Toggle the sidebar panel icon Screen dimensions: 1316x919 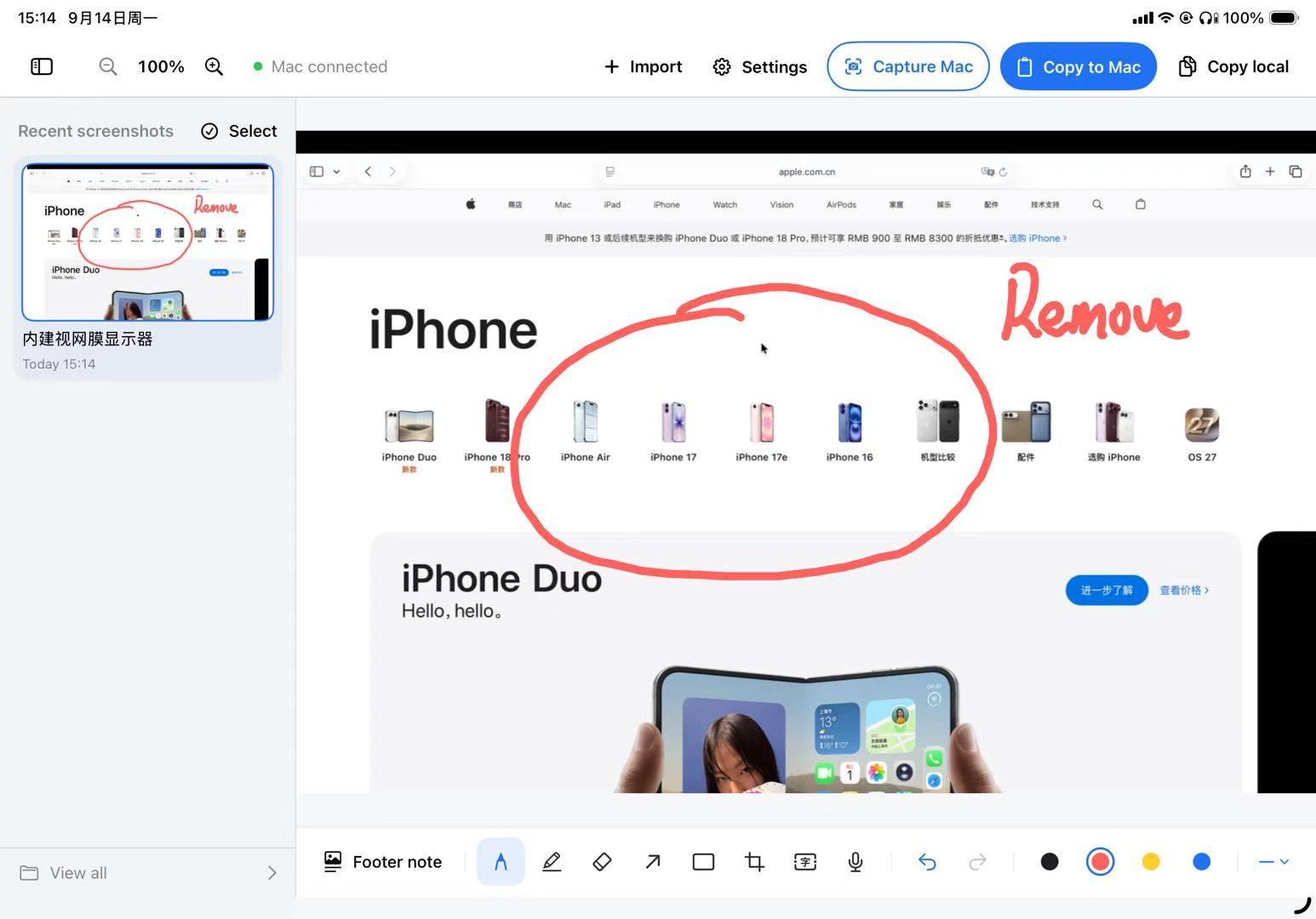[x=42, y=66]
